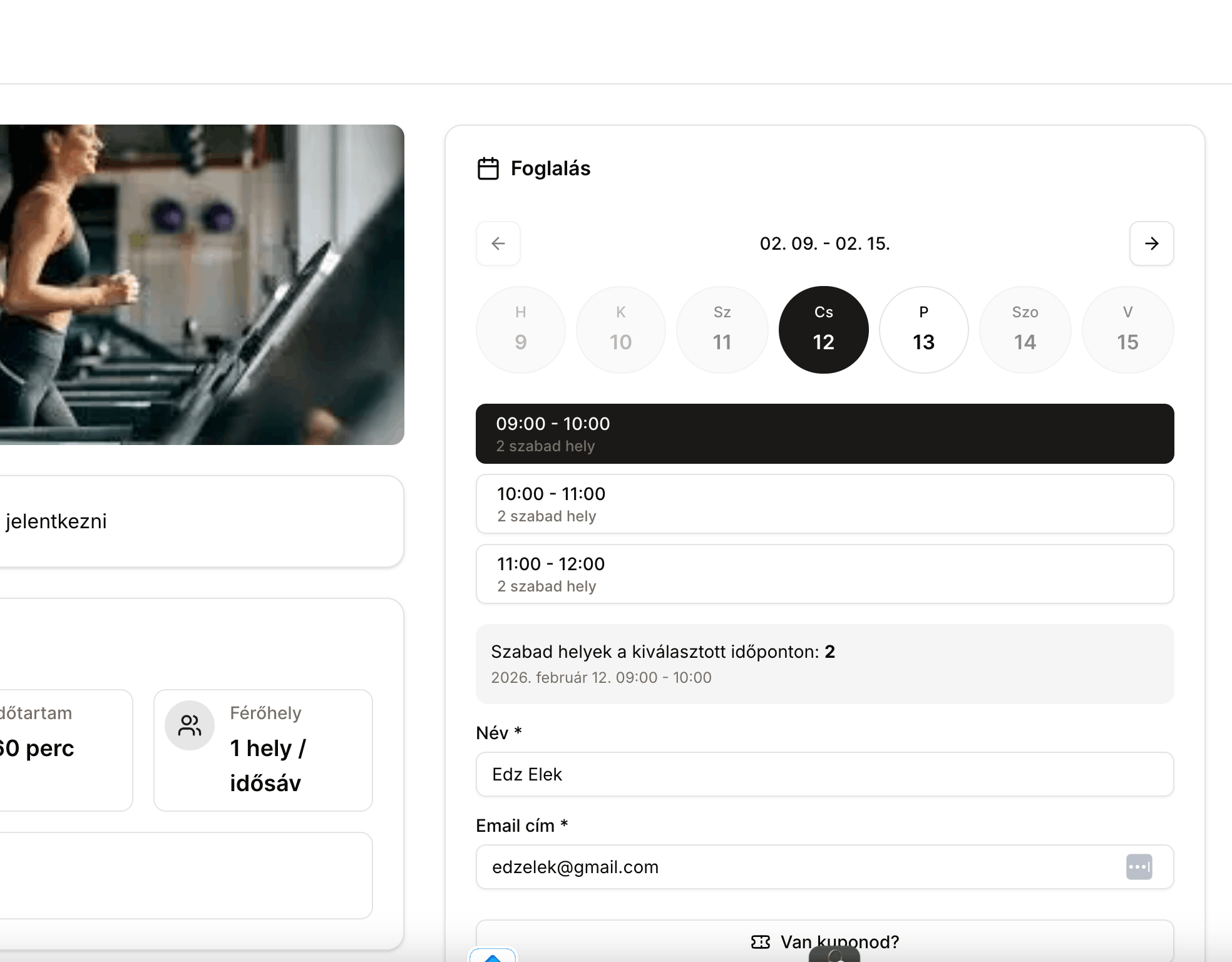Click the calendar icon beside Foglalás
1232x962 pixels.
[488, 168]
